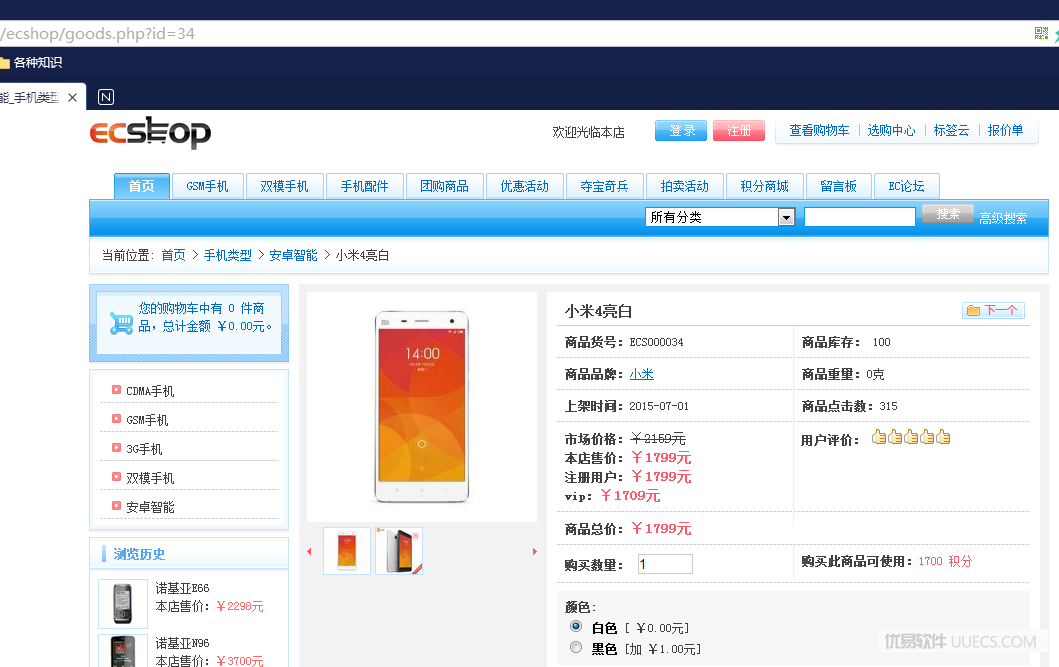Open 3G手机 category in sidebar
The width and height of the screenshot is (1059, 667).
pos(145,449)
